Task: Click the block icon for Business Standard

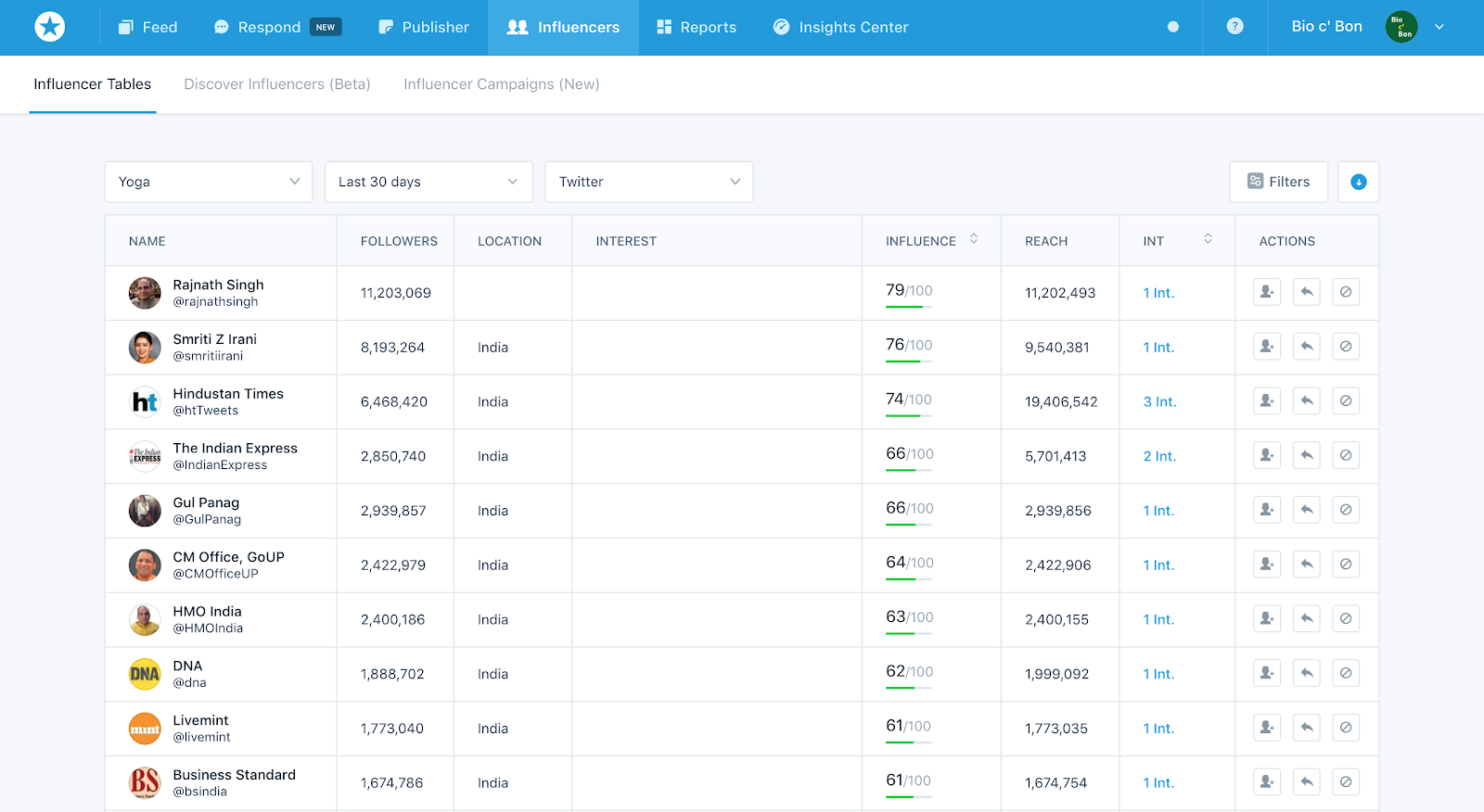Action: tap(1346, 782)
